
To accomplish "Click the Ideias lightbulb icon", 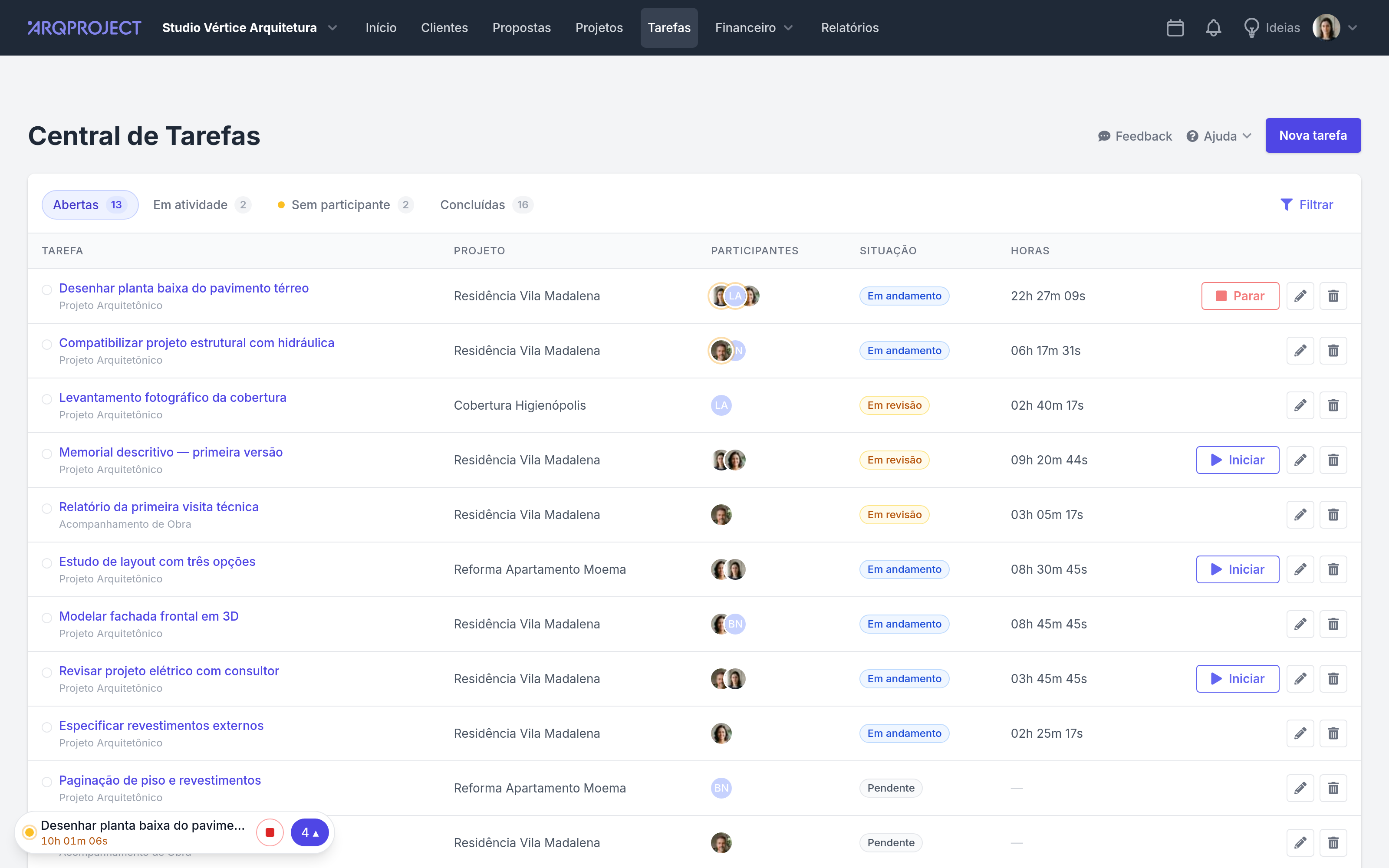I will [1251, 27].
